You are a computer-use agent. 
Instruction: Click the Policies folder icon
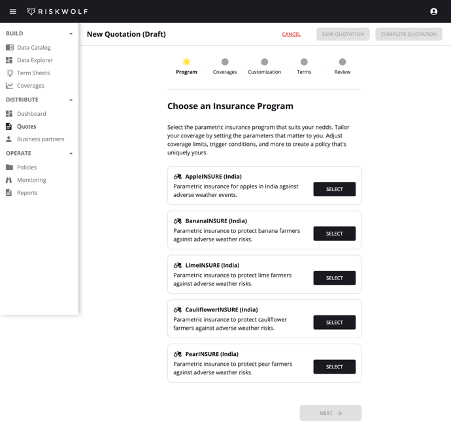pyautogui.click(x=9, y=167)
